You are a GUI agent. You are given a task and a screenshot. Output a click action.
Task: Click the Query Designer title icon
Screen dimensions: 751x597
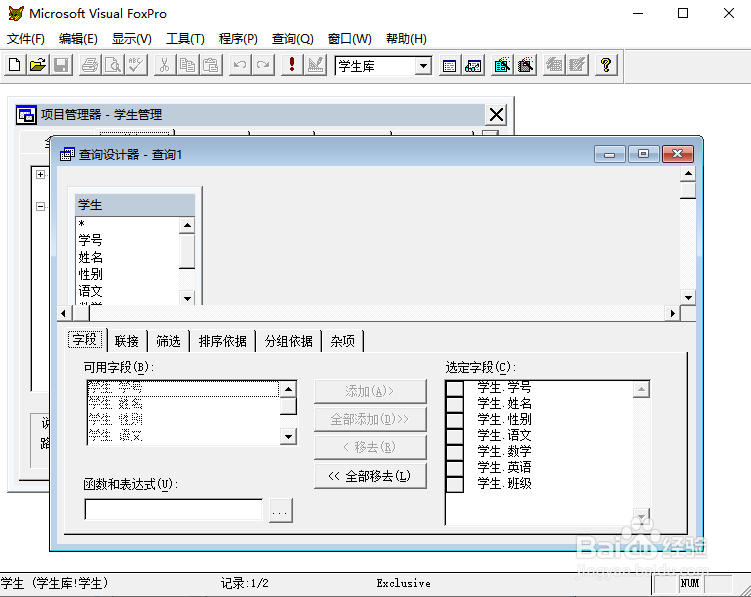pos(67,154)
